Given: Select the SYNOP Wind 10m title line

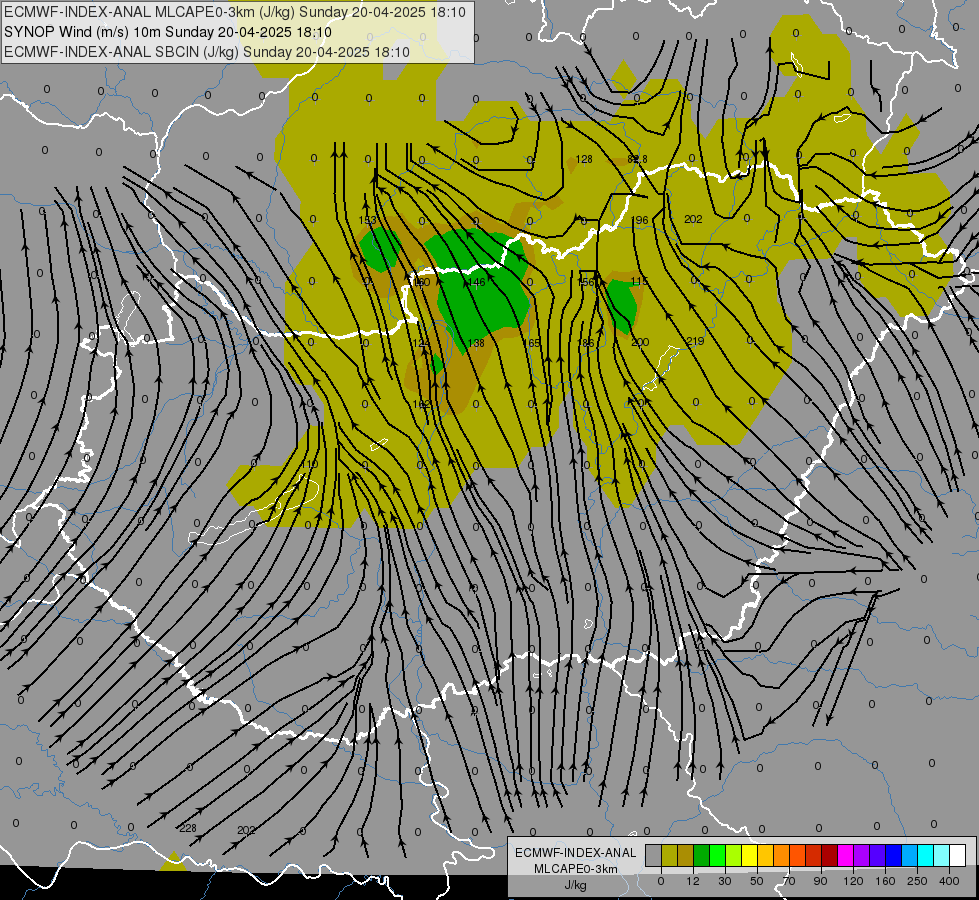Looking at the screenshot, I should tap(168, 32).
